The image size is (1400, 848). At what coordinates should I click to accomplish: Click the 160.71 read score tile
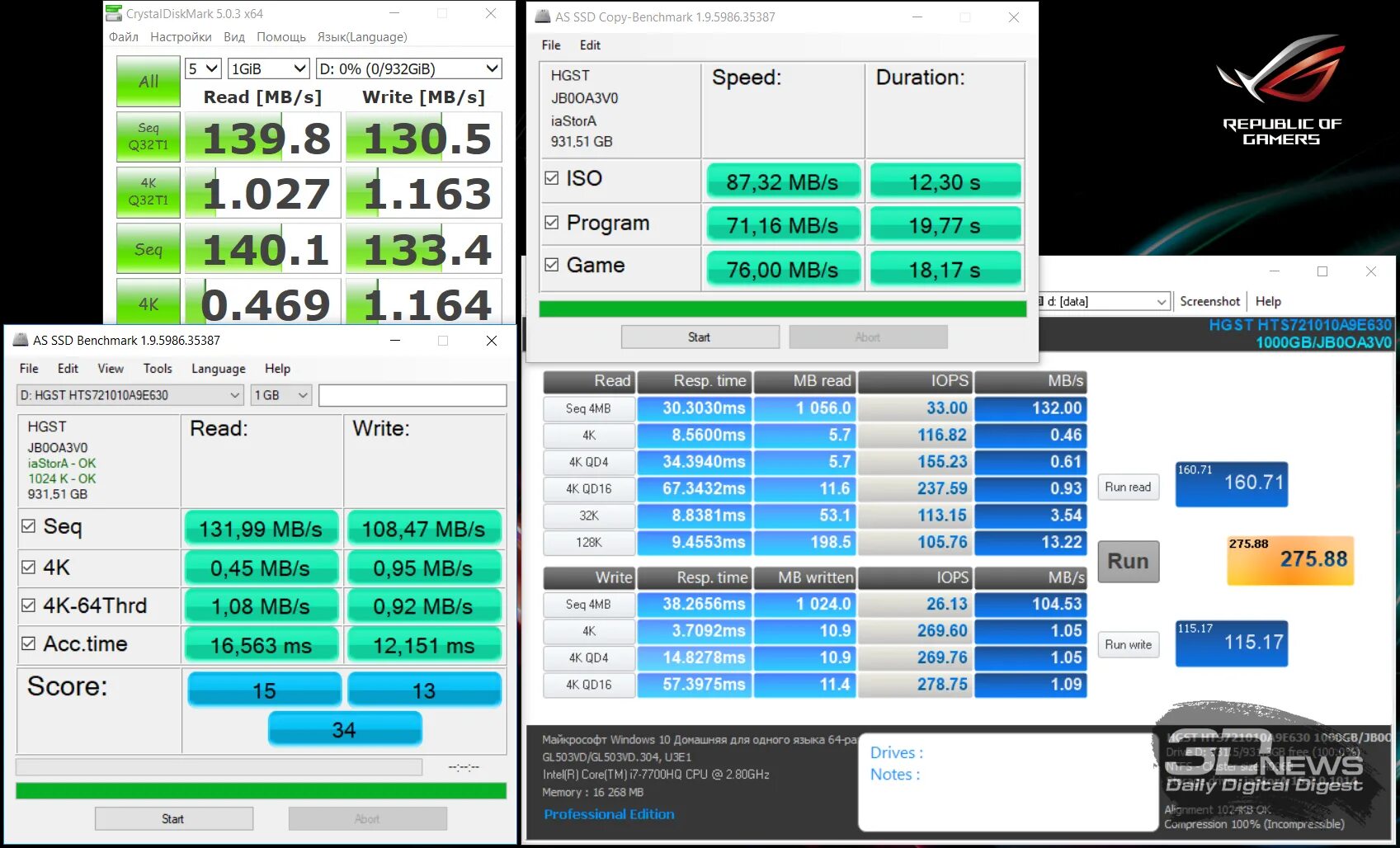click(1231, 483)
